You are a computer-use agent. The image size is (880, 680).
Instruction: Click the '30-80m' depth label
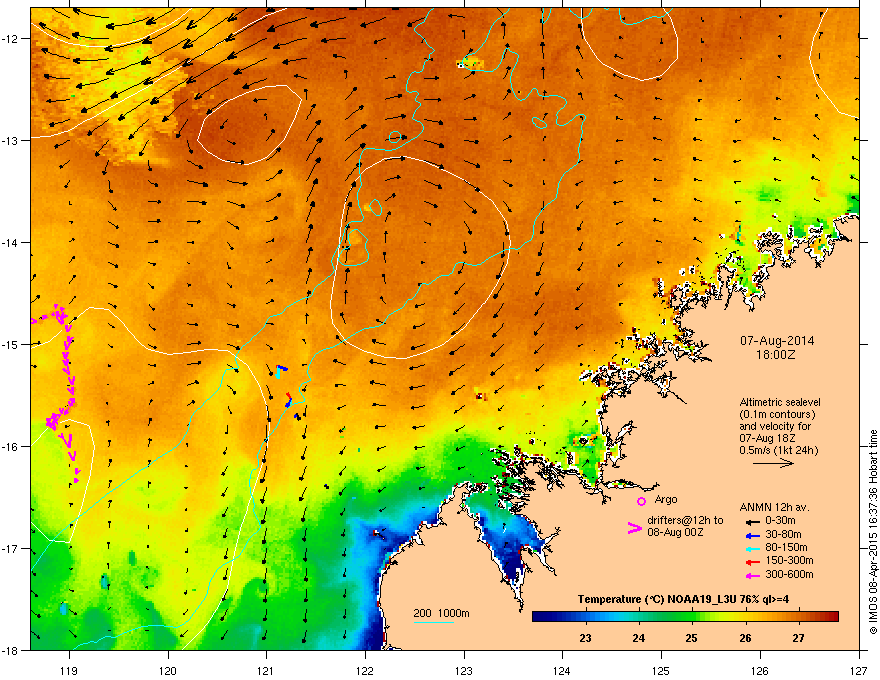tap(783, 534)
